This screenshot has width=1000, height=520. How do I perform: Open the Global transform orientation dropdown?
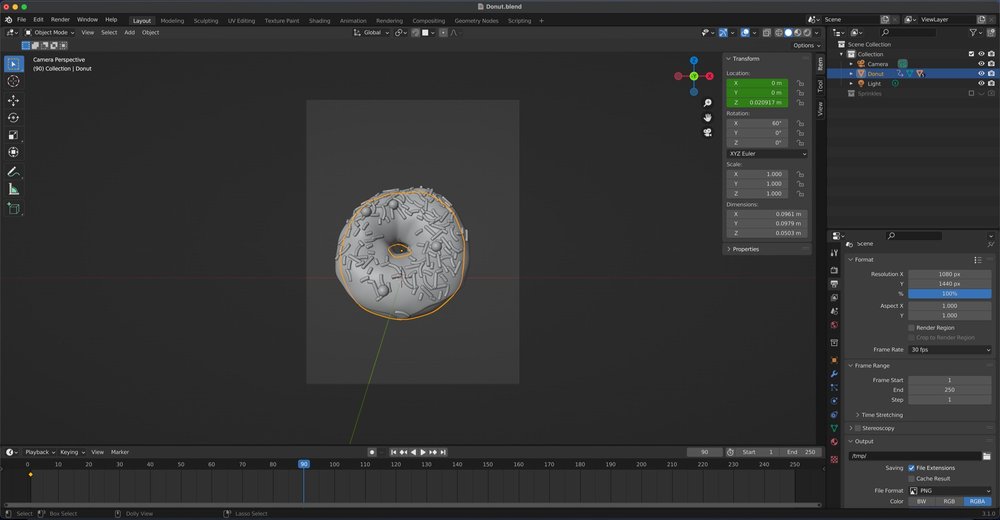[x=372, y=33]
